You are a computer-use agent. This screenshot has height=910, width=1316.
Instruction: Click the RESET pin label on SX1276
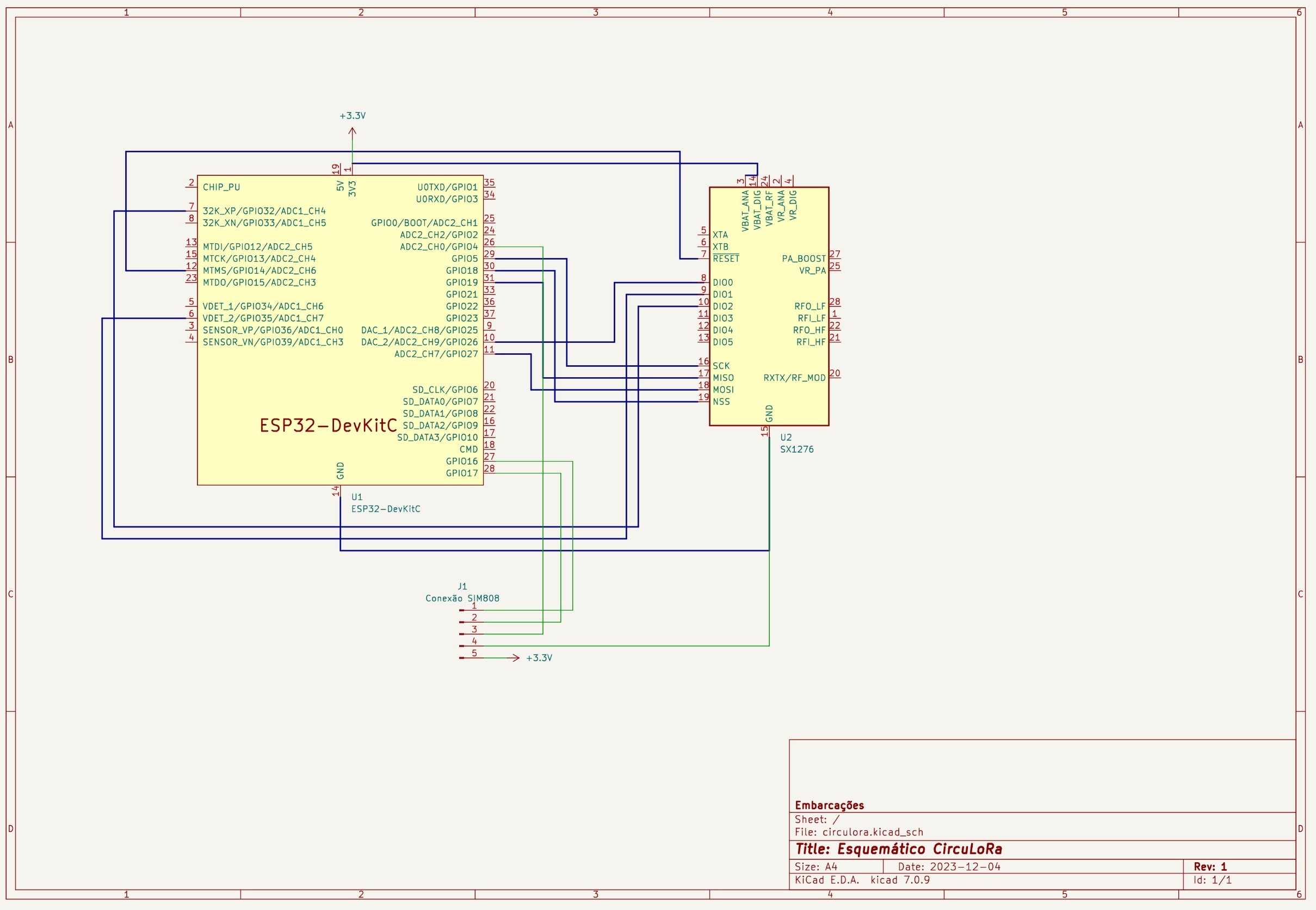[726, 259]
